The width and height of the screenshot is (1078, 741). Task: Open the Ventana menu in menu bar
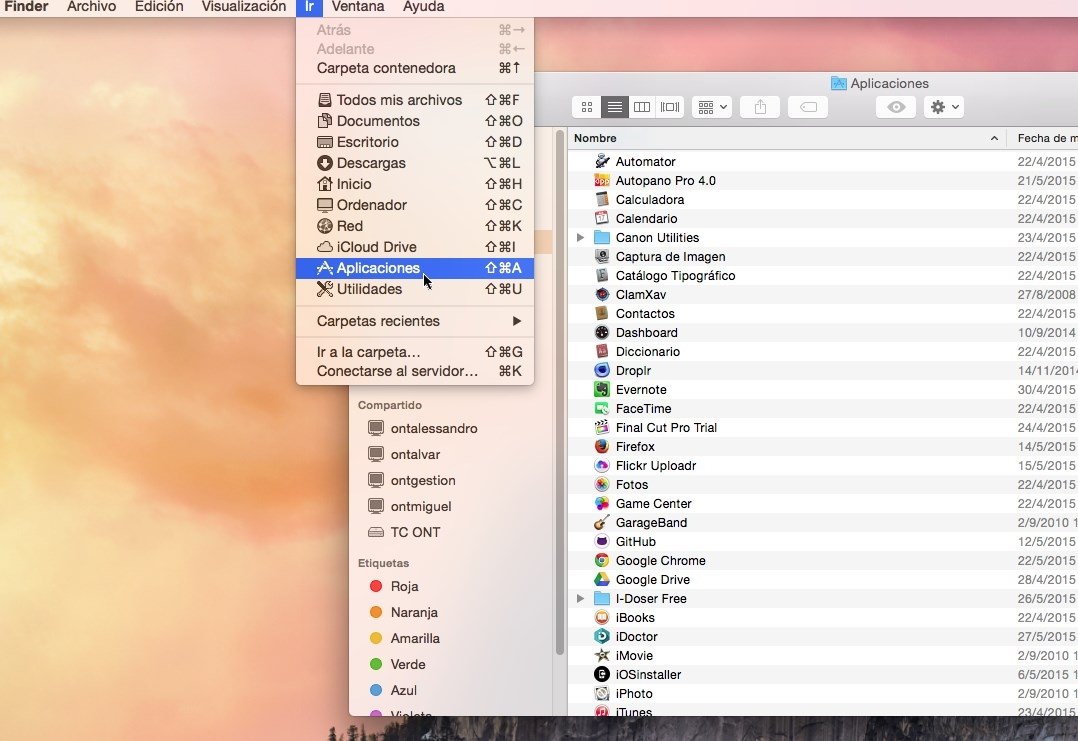click(x=358, y=7)
